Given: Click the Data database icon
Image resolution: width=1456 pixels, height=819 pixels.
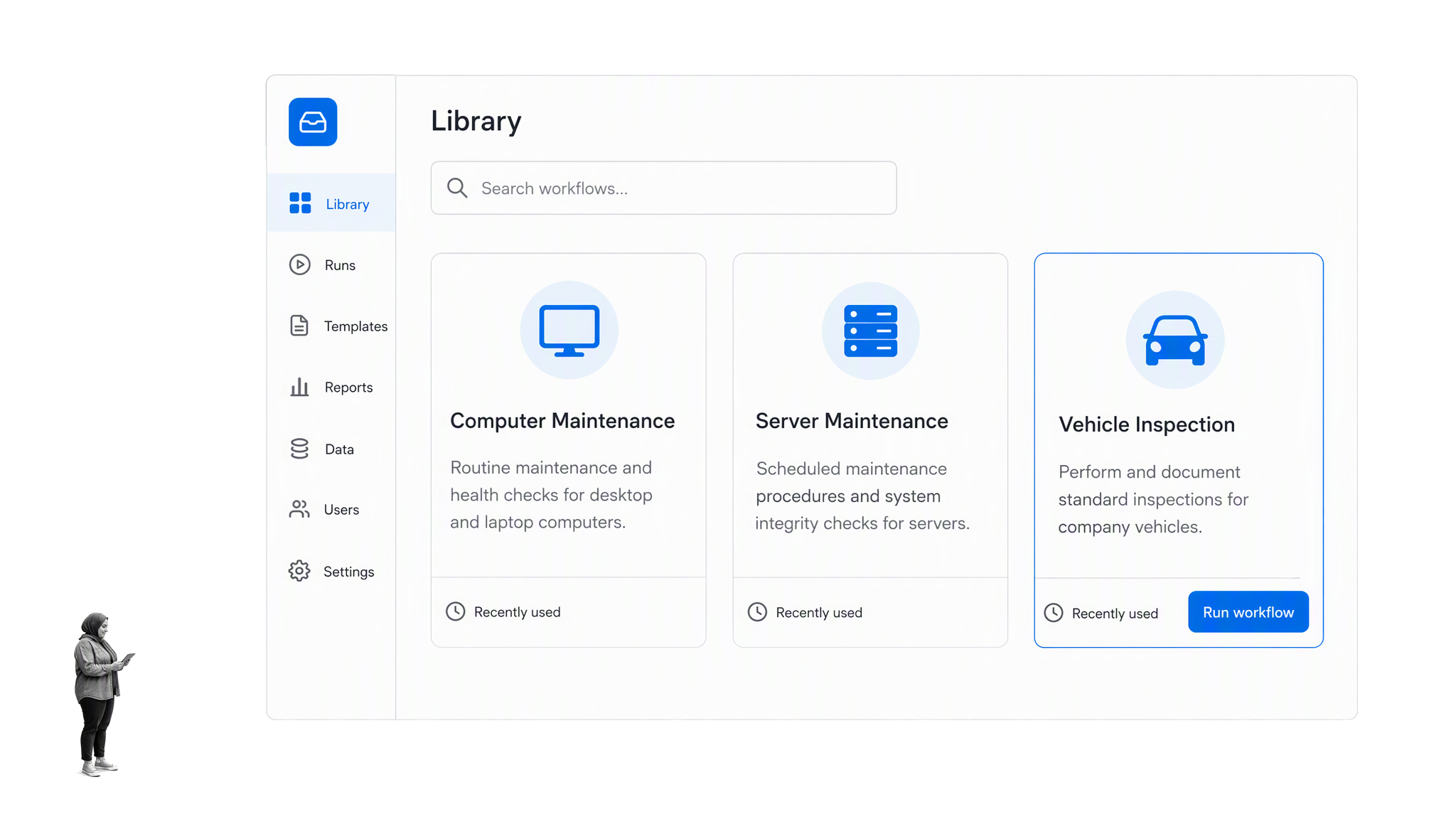Looking at the screenshot, I should tap(299, 448).
